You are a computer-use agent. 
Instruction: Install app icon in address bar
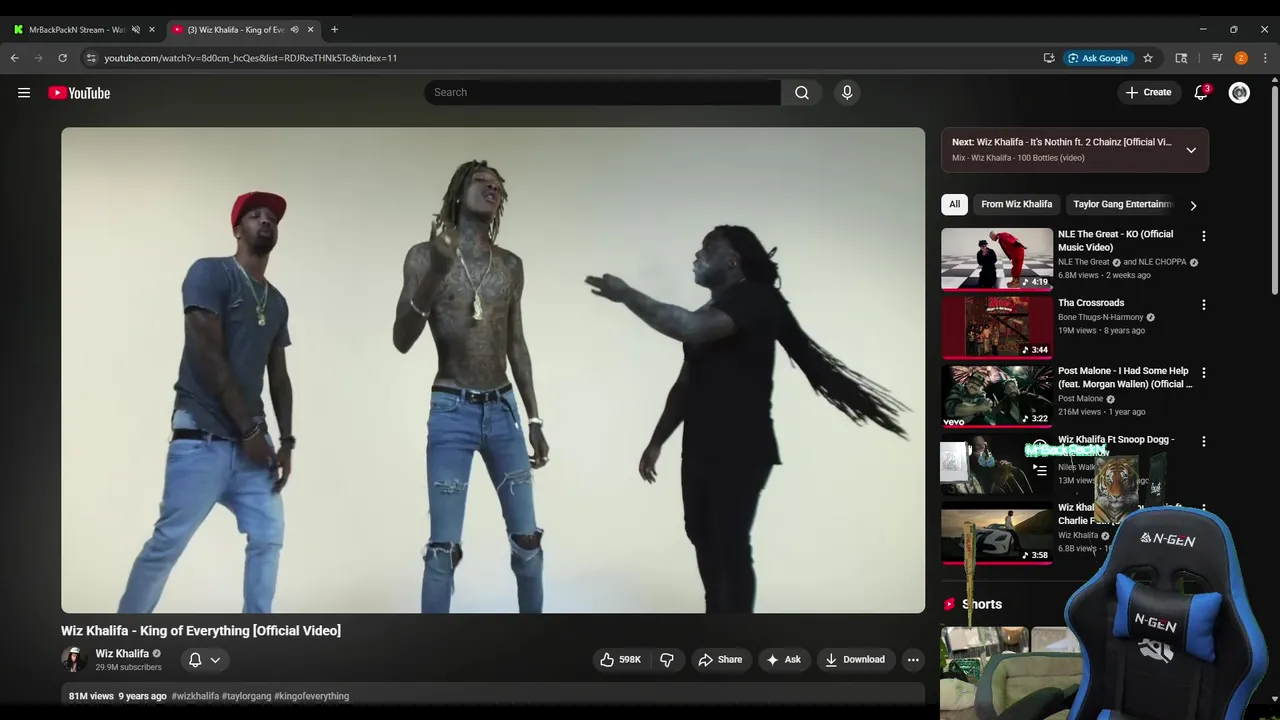coord(1049,58)
